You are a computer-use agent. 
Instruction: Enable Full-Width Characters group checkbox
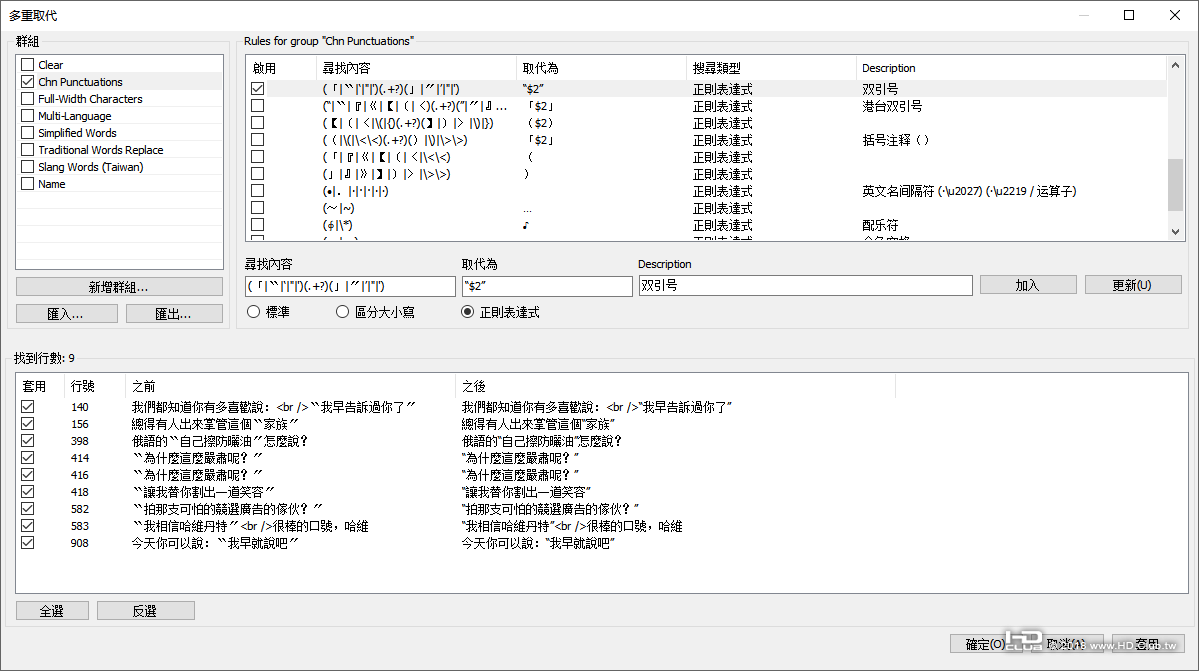point(28,99)
